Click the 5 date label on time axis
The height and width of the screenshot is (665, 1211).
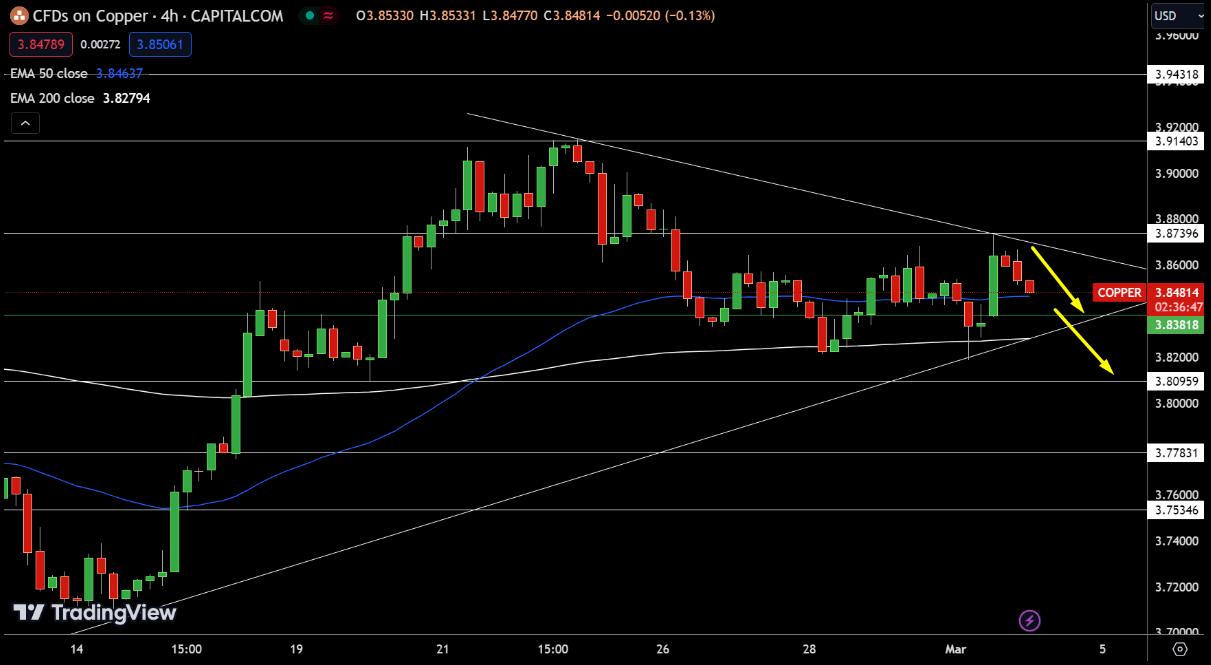click(x=1101, y=649)
